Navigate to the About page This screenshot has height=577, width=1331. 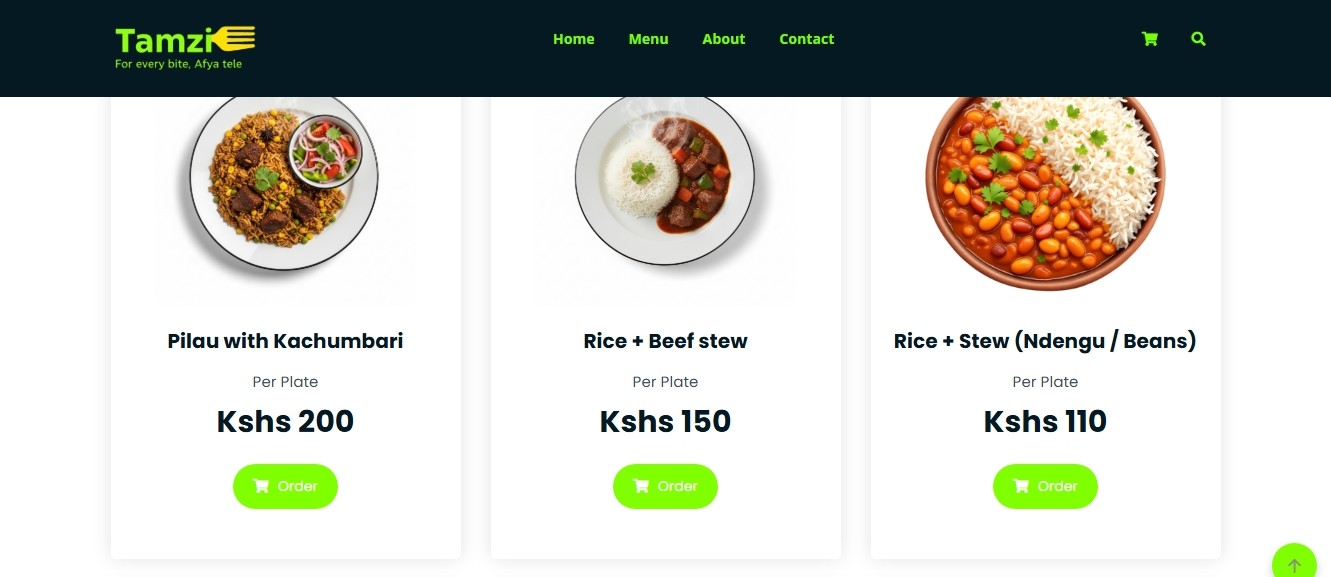pyautogui.click(x=723, y=39)
